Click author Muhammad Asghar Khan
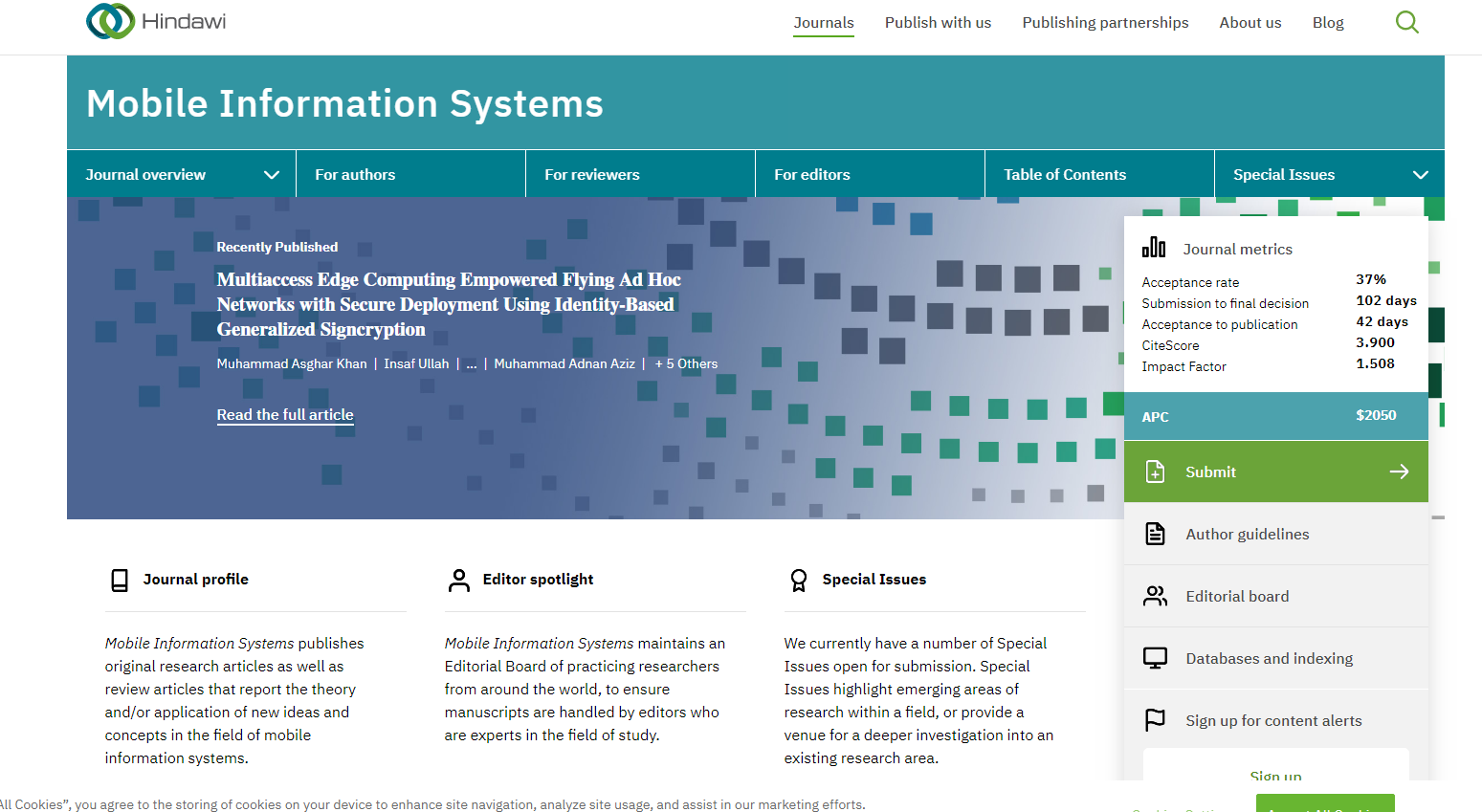Image resolution: width=1482 pixels, height=812 pixels. pos(292,363)
